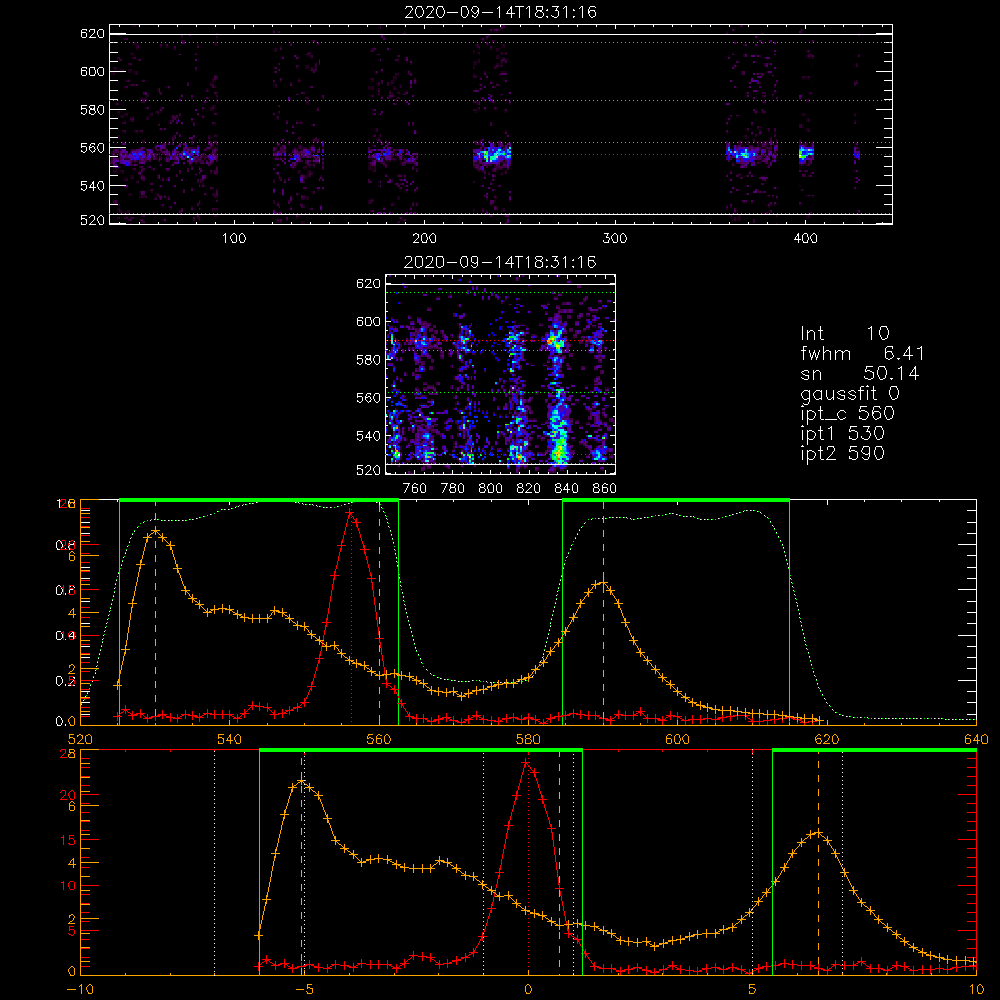Click the x-axis label 800 of middle image
The height and width of the screenshot is (1000, 1000).
click(x=490, y=489)
